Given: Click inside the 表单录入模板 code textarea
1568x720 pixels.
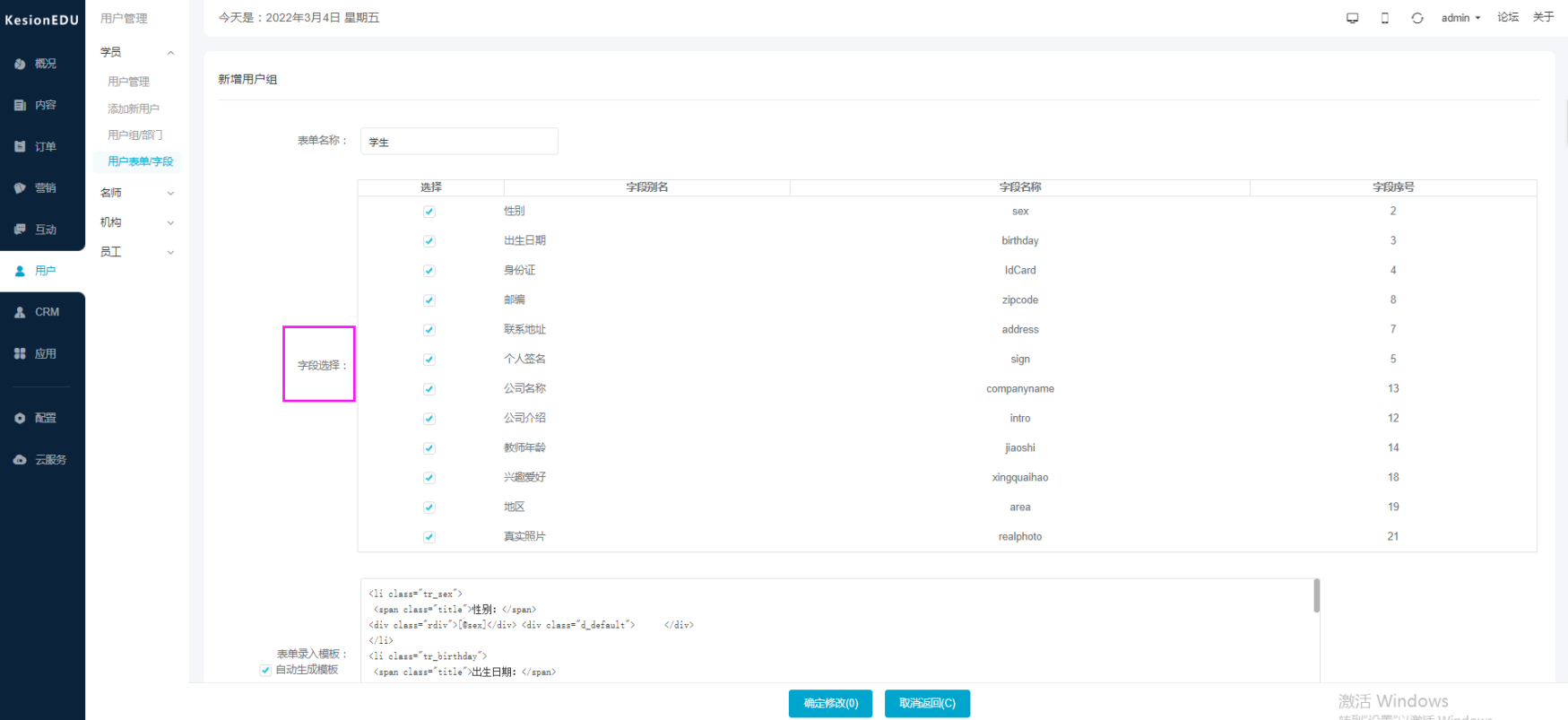Looking at the screenshot, I should 837,631.
